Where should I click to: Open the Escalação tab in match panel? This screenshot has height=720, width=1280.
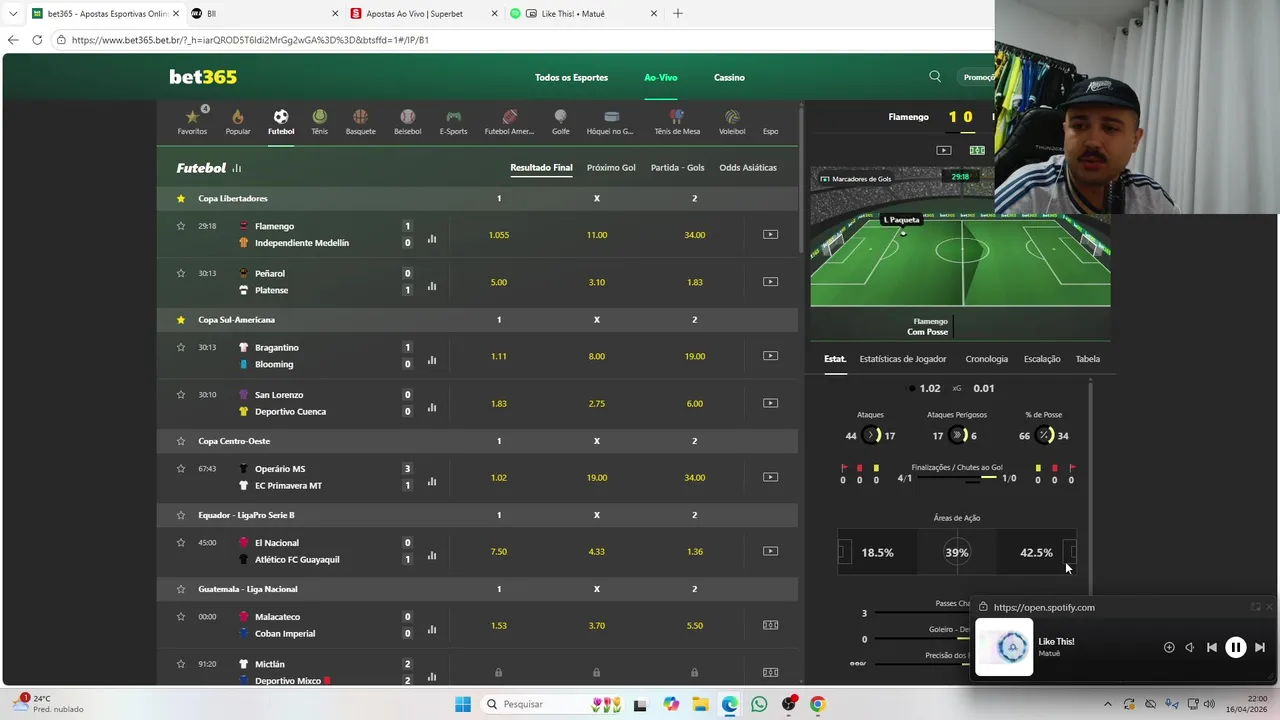tap(1042, 359)
